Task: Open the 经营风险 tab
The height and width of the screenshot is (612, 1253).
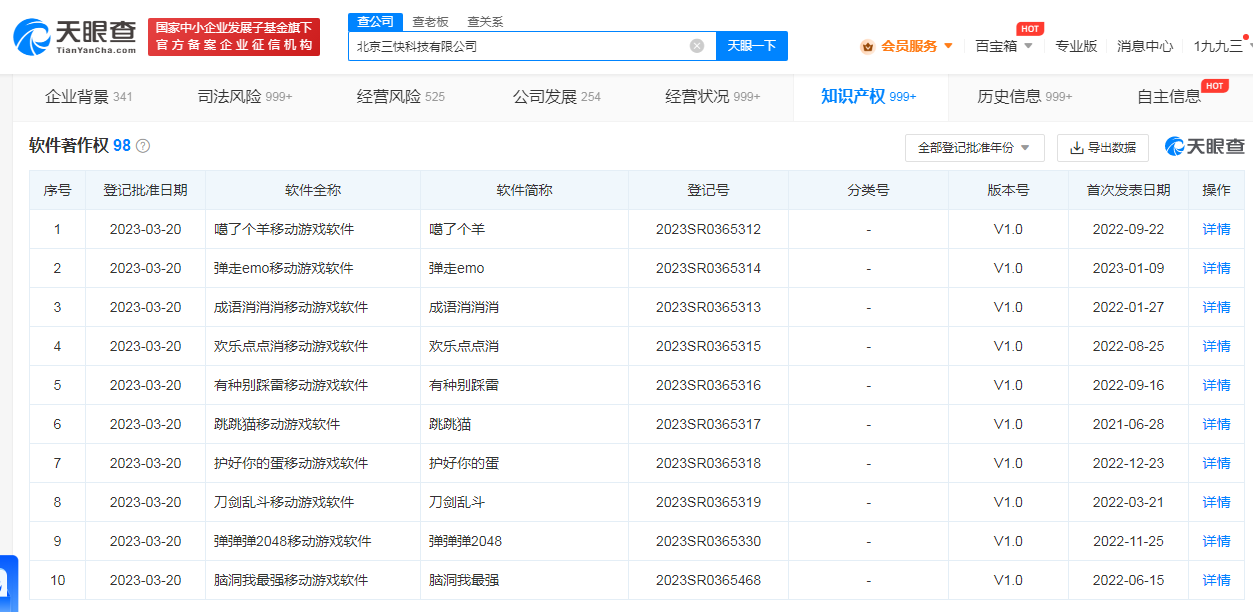Action: pyautogui.click(x=401, y=97)
